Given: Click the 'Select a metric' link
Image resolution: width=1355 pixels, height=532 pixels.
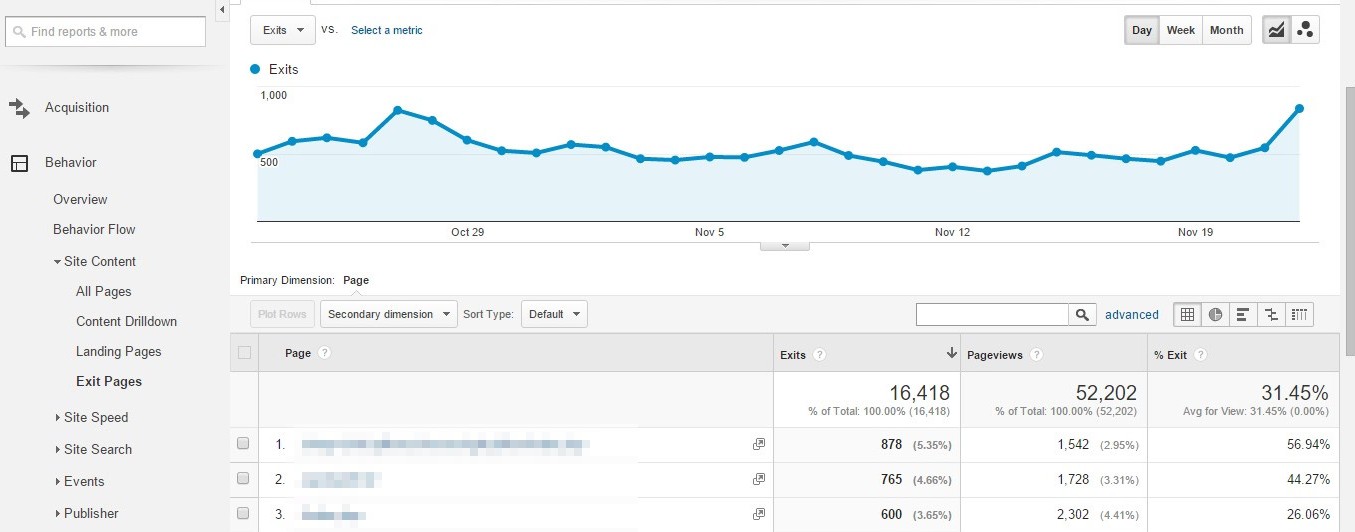Looking at the screenshot, I should click(x=386, y=30).
